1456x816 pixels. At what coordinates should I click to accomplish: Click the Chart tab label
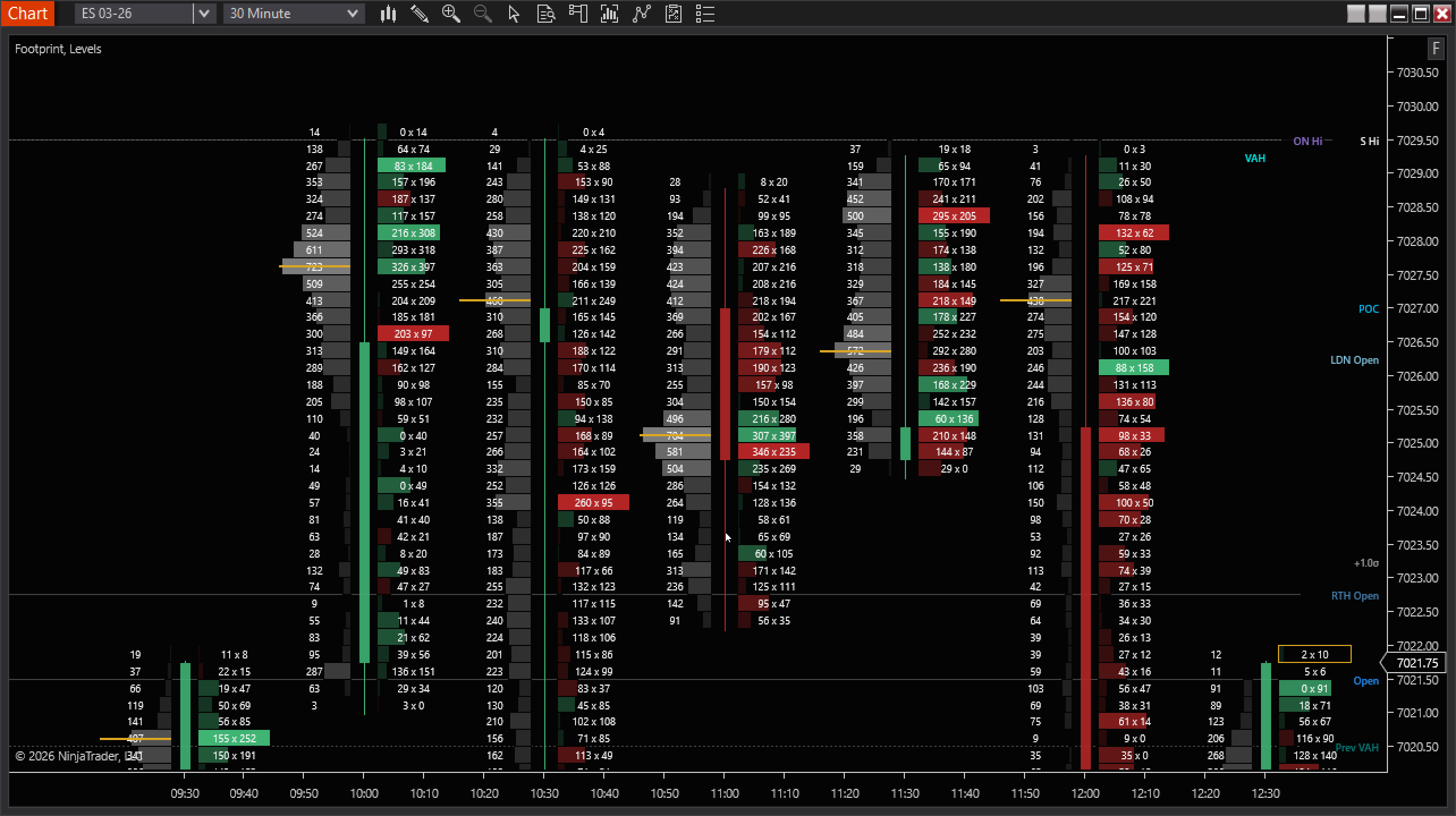pos(27,13)
